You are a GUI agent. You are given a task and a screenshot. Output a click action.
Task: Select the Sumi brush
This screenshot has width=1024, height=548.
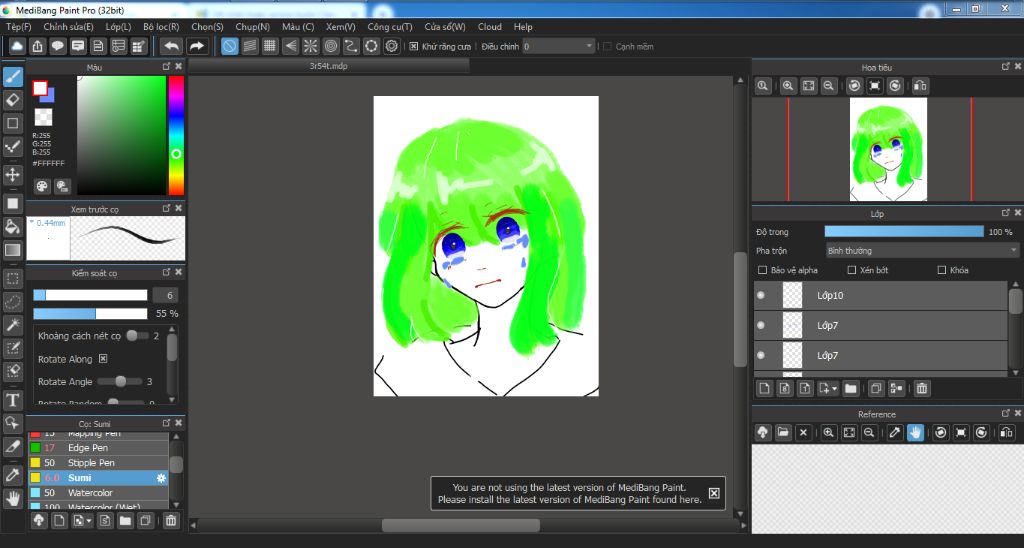pos(98,477)
